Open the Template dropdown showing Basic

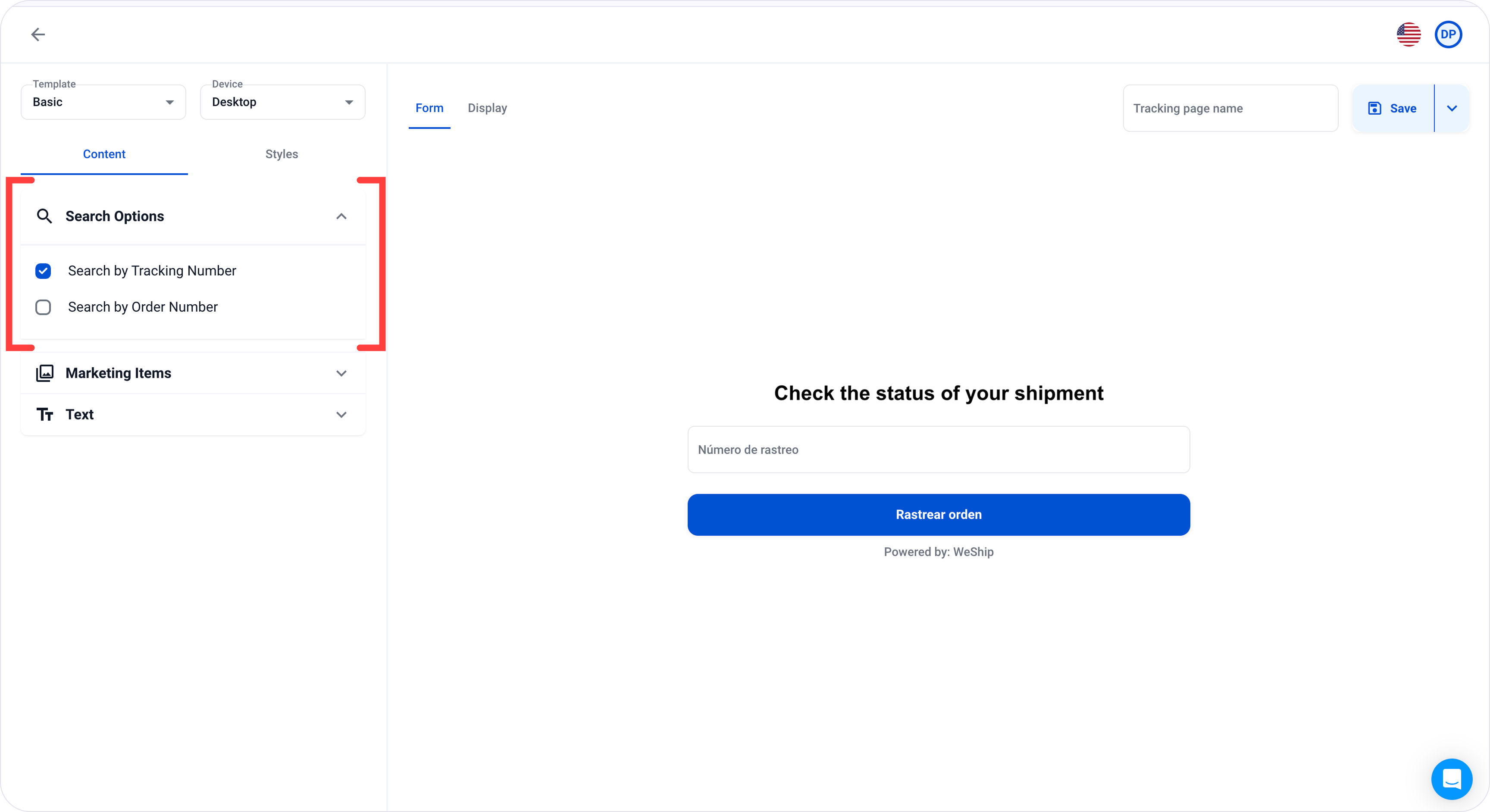pos(103,103)
